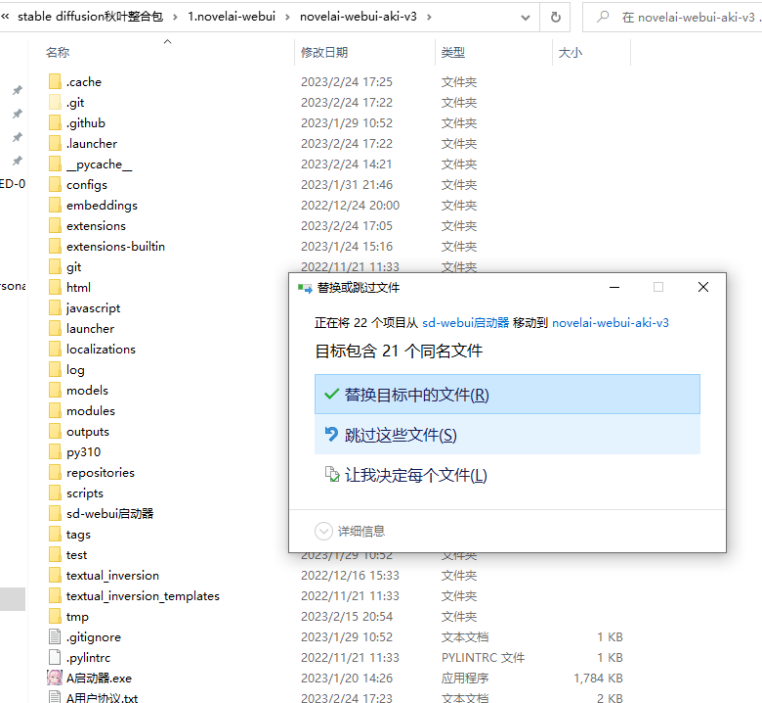762x703 pixels.
Task: Select the .cache folder icon
Action: pyautogui.click(x=55, y=81)
